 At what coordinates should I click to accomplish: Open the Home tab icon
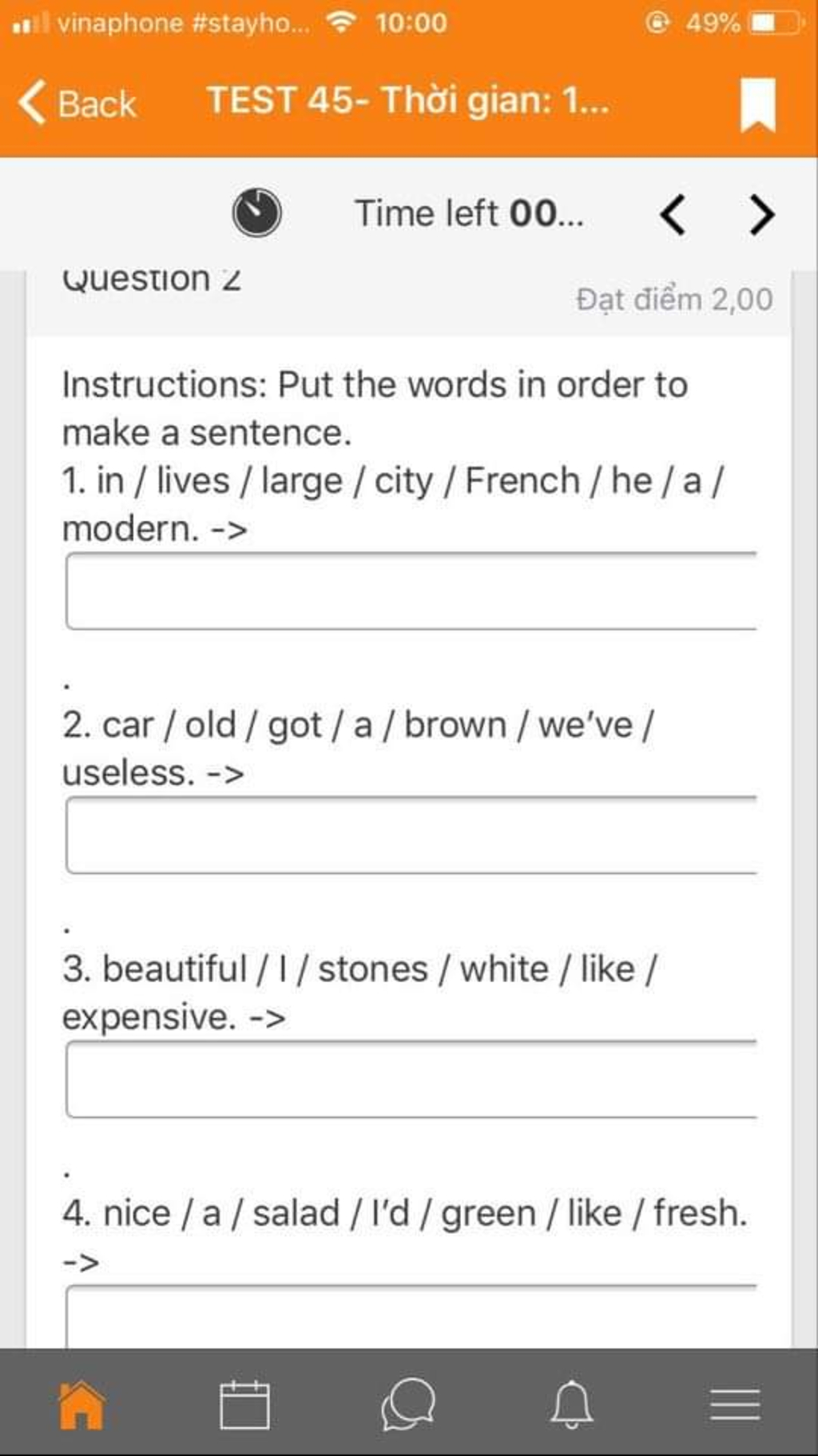tap(81, 1404)
